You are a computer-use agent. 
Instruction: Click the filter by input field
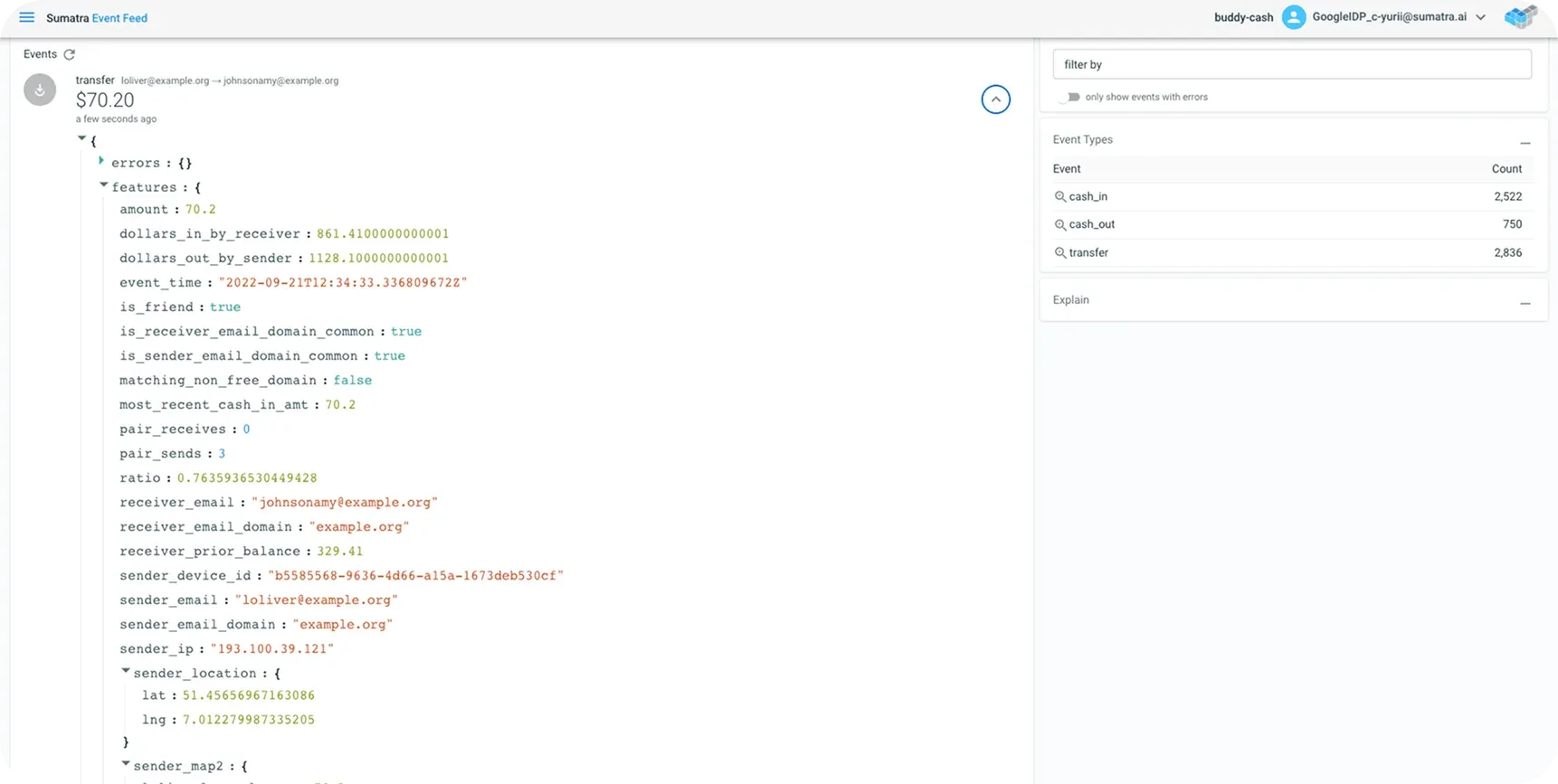1291,64
